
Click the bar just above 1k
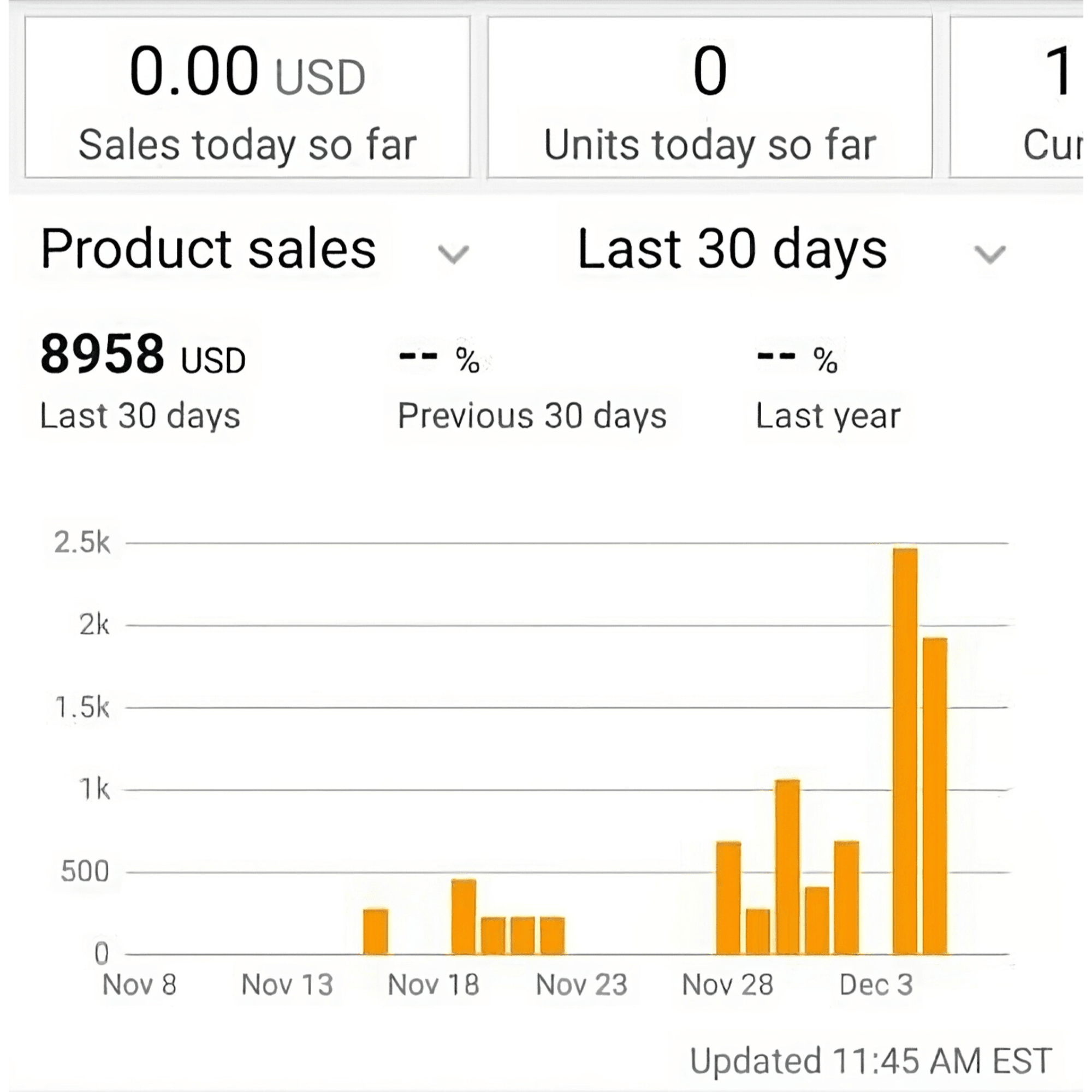787,867
